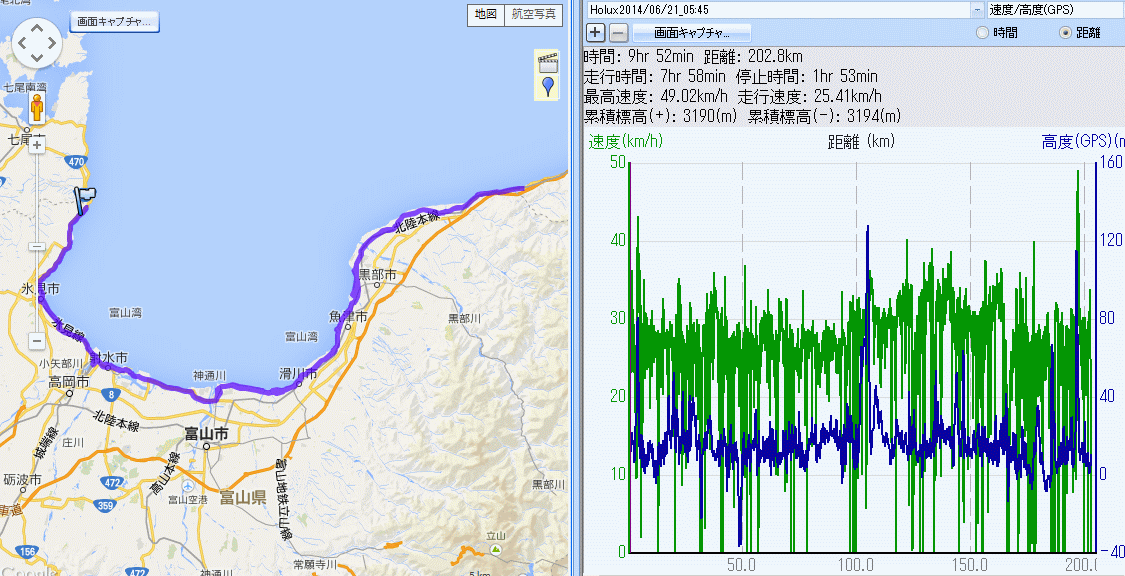Open the Holux track selection dropdown arrow
1125x576 pixels.
[976, 9]
